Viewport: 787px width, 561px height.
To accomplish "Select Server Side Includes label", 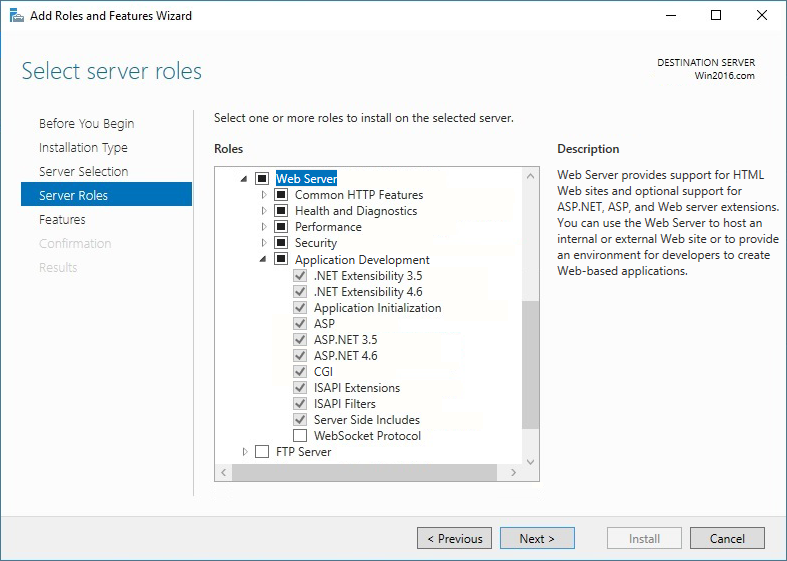I will click(367, 419).
